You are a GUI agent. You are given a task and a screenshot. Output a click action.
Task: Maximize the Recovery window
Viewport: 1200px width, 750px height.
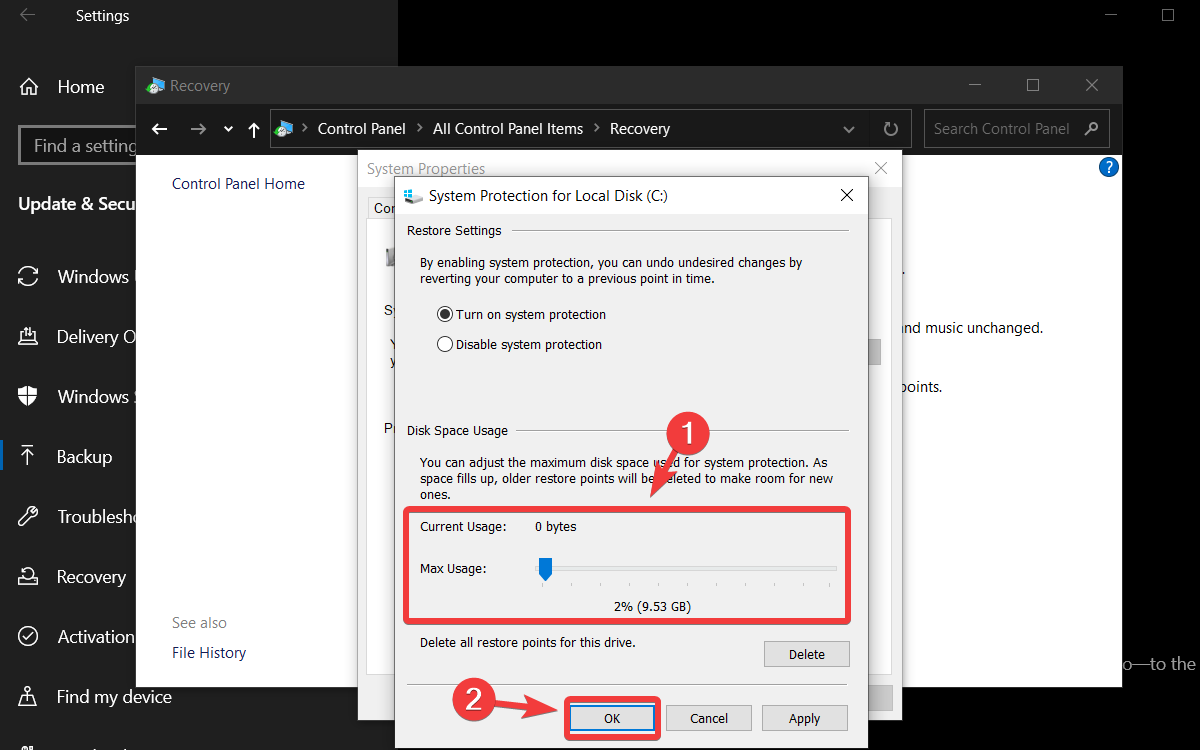tap(1033, 86)
